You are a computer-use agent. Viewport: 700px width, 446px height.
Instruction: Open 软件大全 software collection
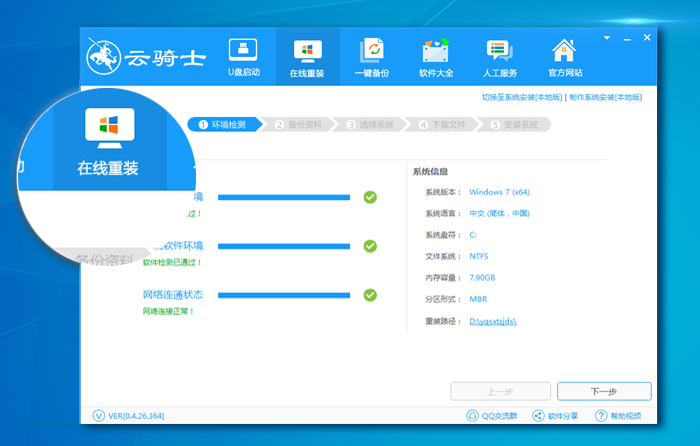click(436, 58)
